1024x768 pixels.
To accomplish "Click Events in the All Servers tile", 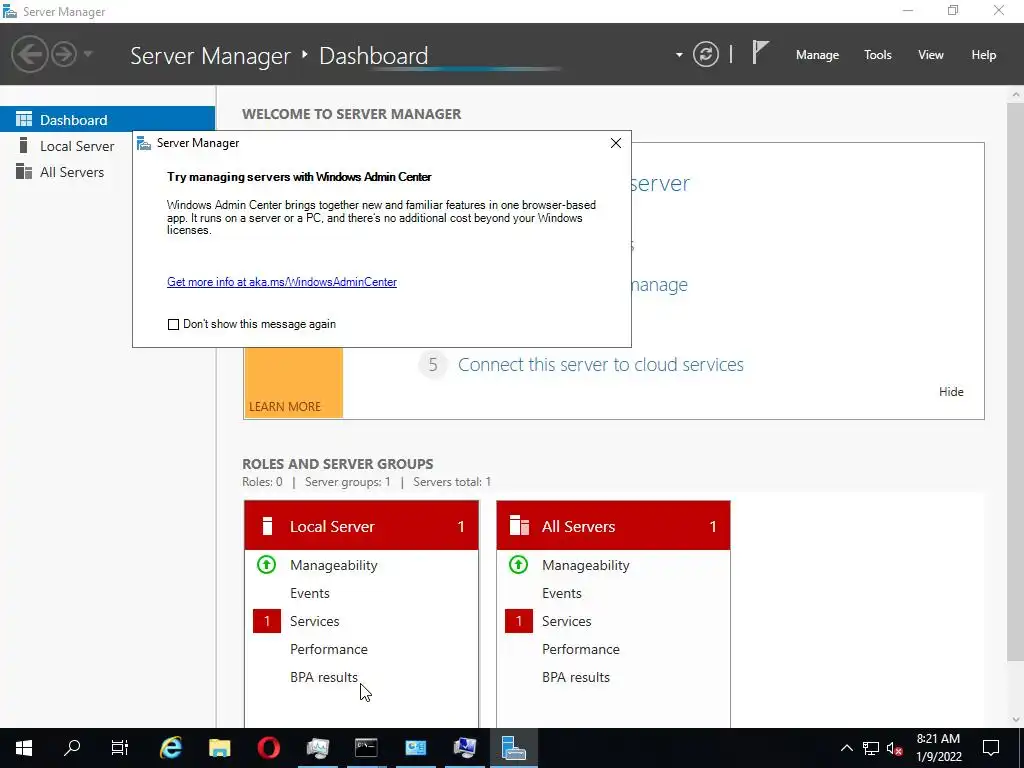I will tap(562, 593).
